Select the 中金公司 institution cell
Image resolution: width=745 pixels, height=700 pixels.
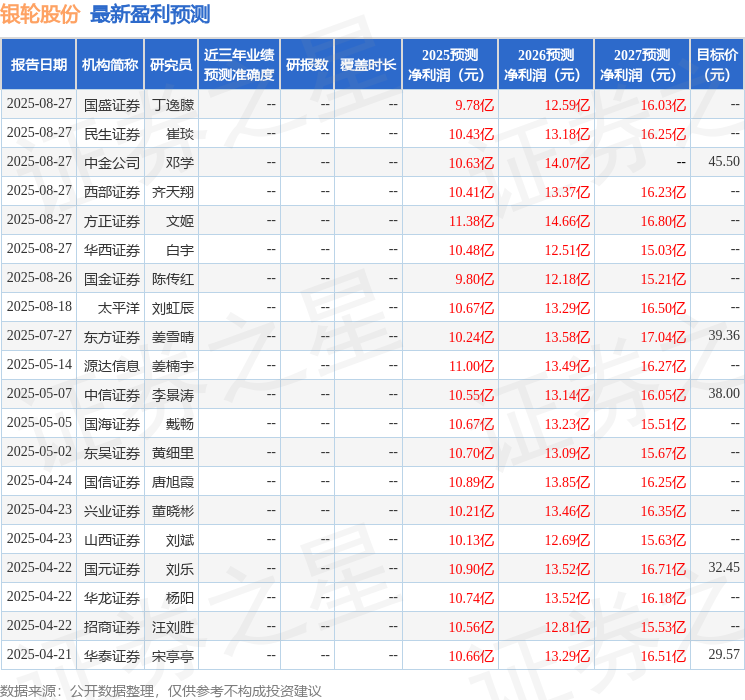[112, 163]
